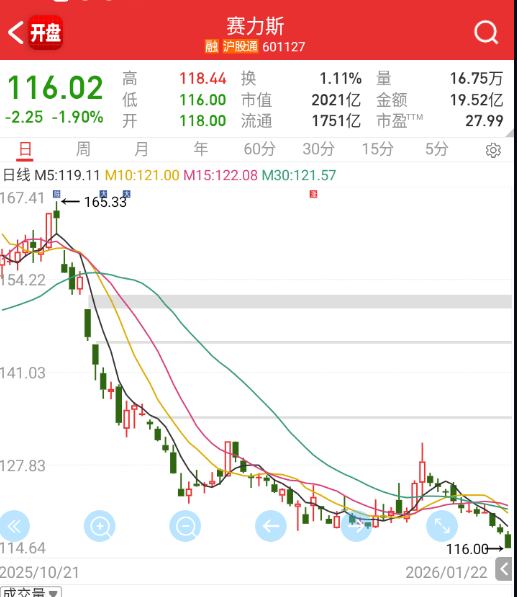Switch to the 月 monthly tab
This screenshot has width=517, height=597.
141,149
